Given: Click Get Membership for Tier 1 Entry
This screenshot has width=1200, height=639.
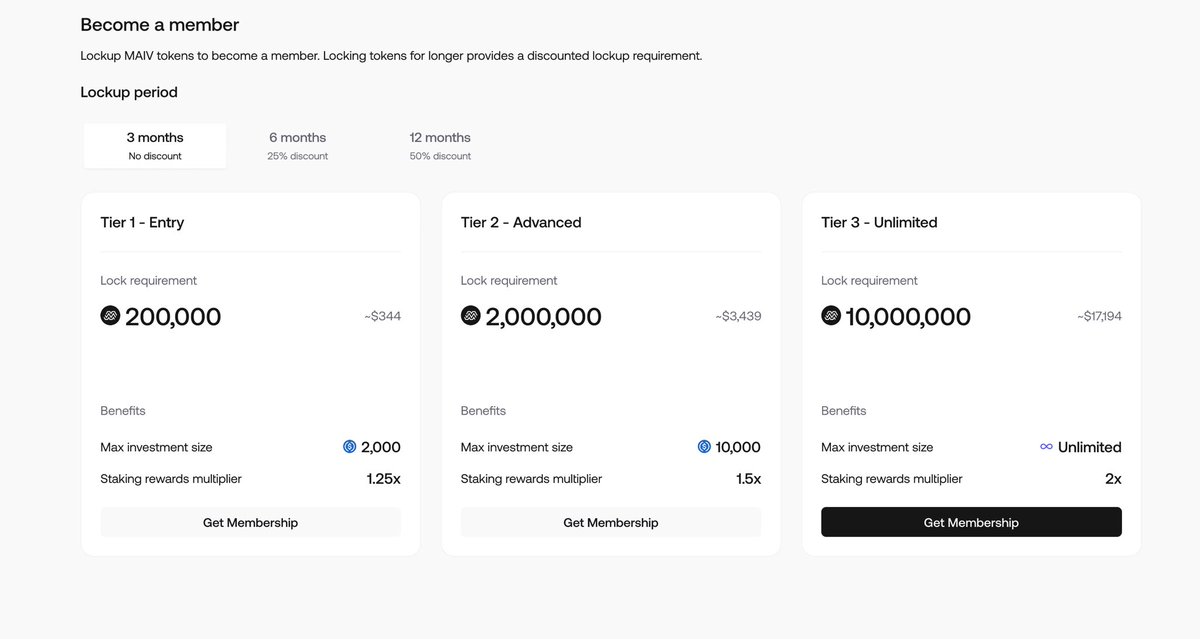Looking at the screenshot, I should [x=250, y=521].
